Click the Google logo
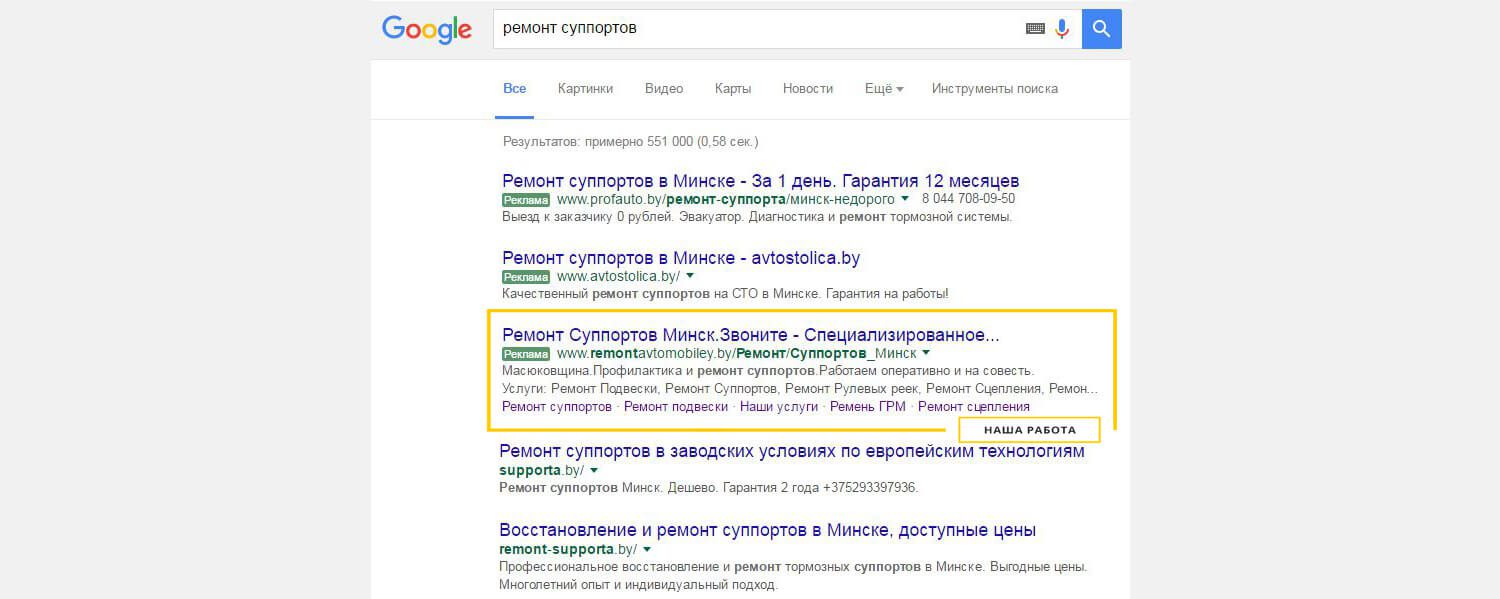 coord(426,29)
